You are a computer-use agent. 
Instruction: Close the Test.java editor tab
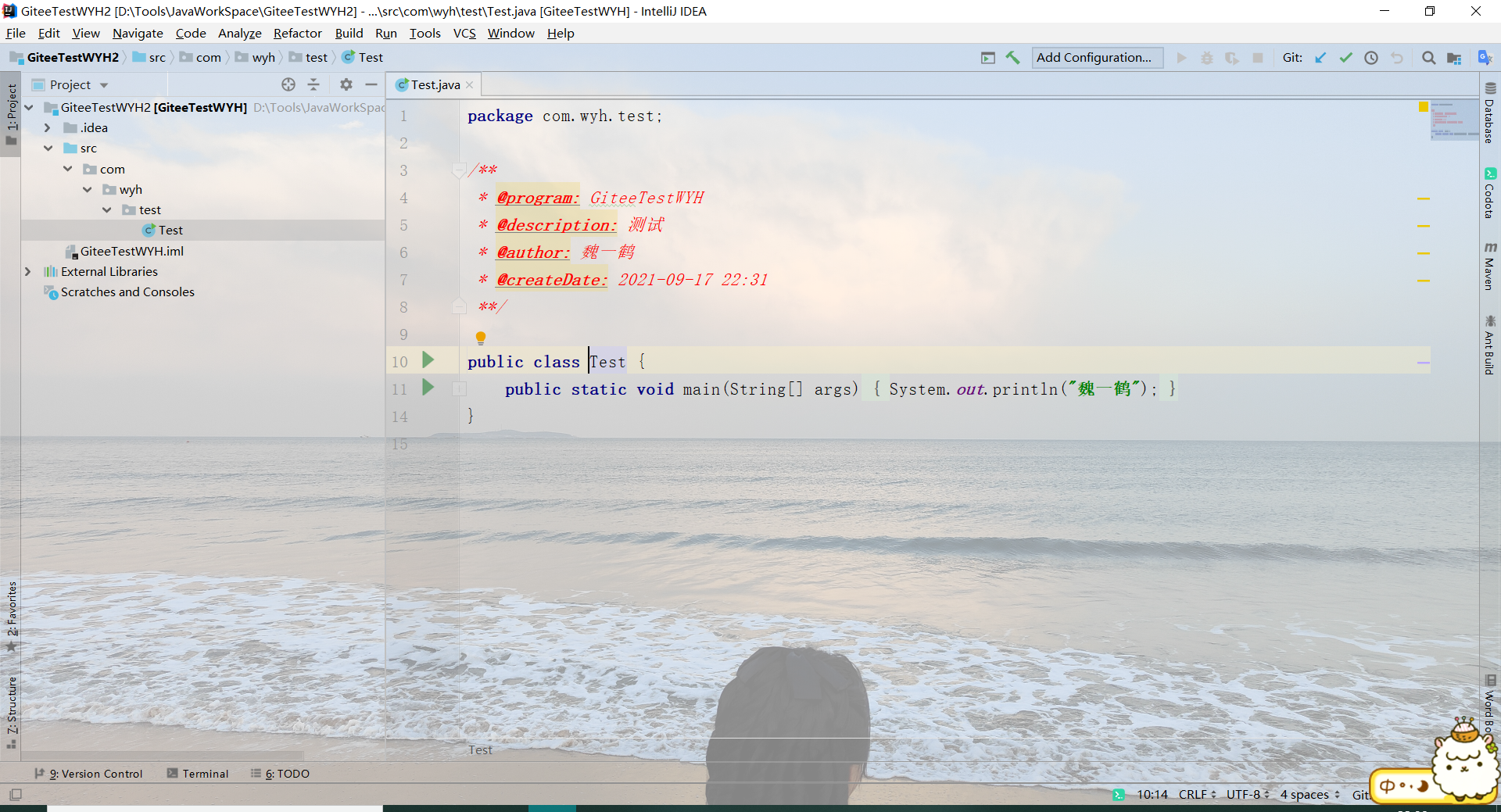470,85
